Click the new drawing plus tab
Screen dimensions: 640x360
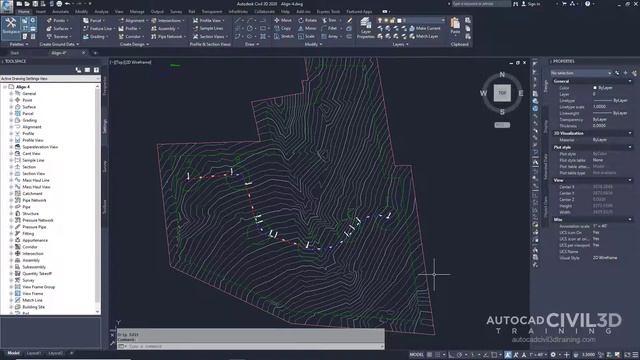95,53
